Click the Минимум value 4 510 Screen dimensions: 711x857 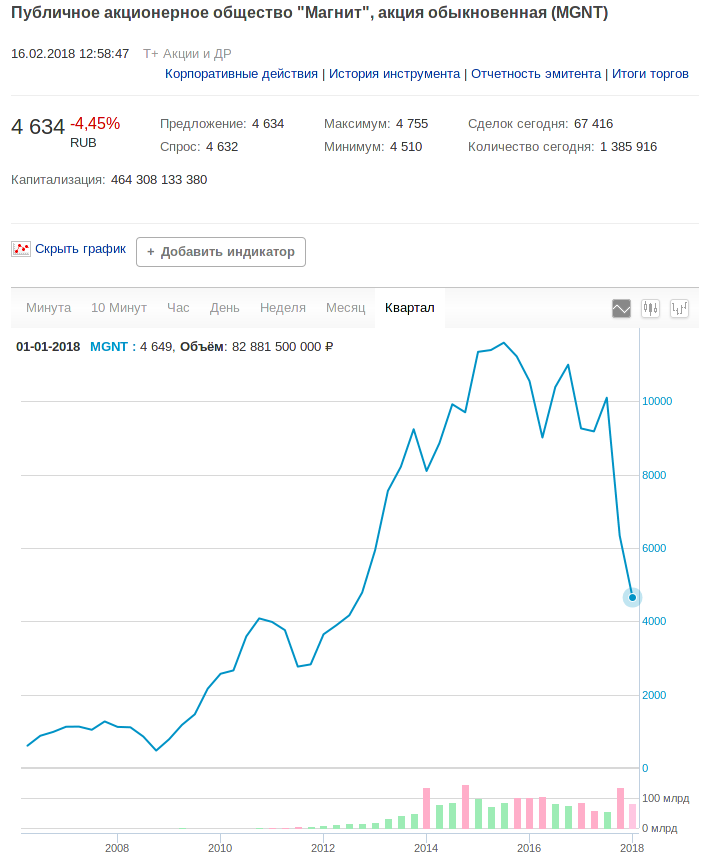pyautogui.click(x=406, y=147)
